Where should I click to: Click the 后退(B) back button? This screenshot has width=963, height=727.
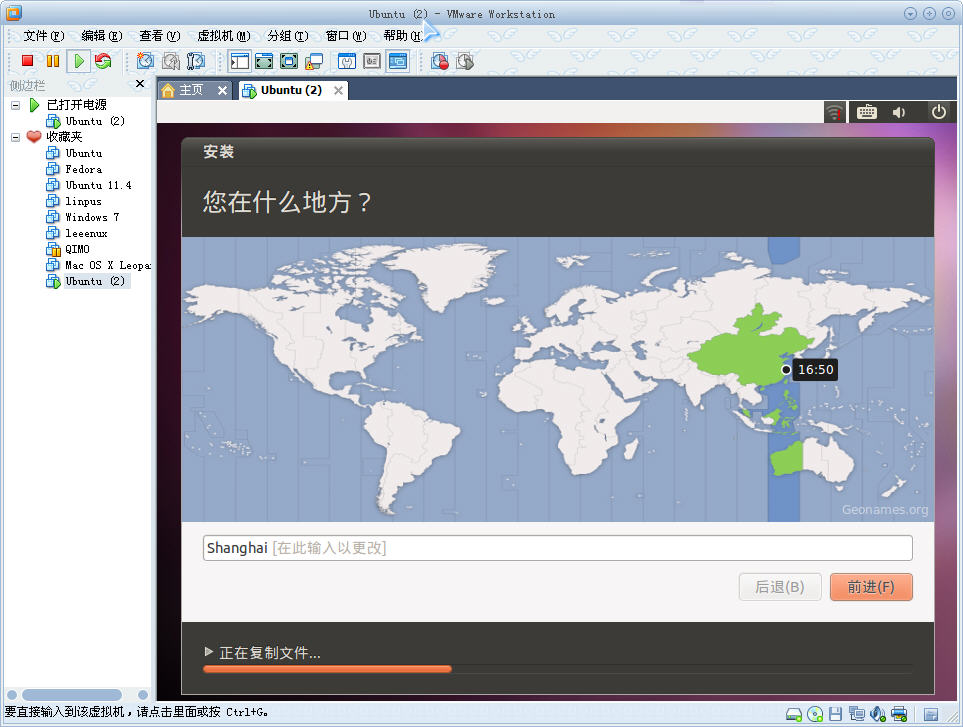pyautogui.click(x=780, y=587)
